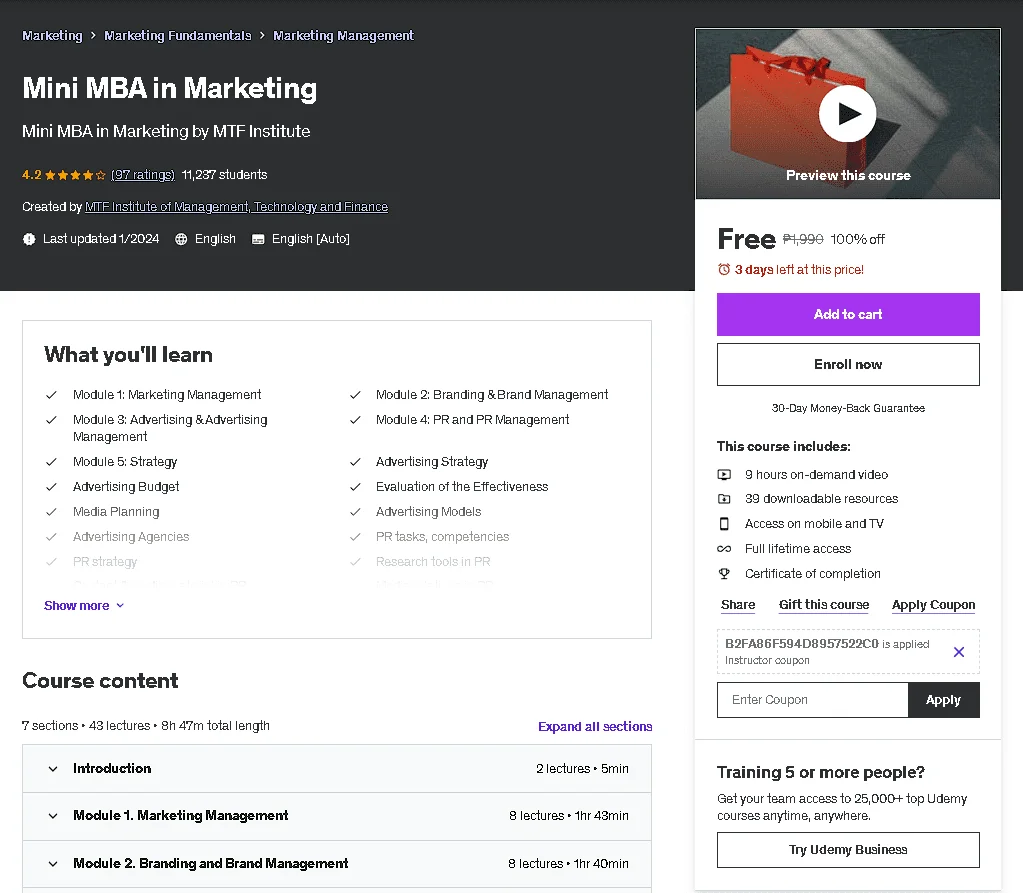Click checkmark beside Module 1: Marketing Management
Screen dimensions: 1023x893
51,395
